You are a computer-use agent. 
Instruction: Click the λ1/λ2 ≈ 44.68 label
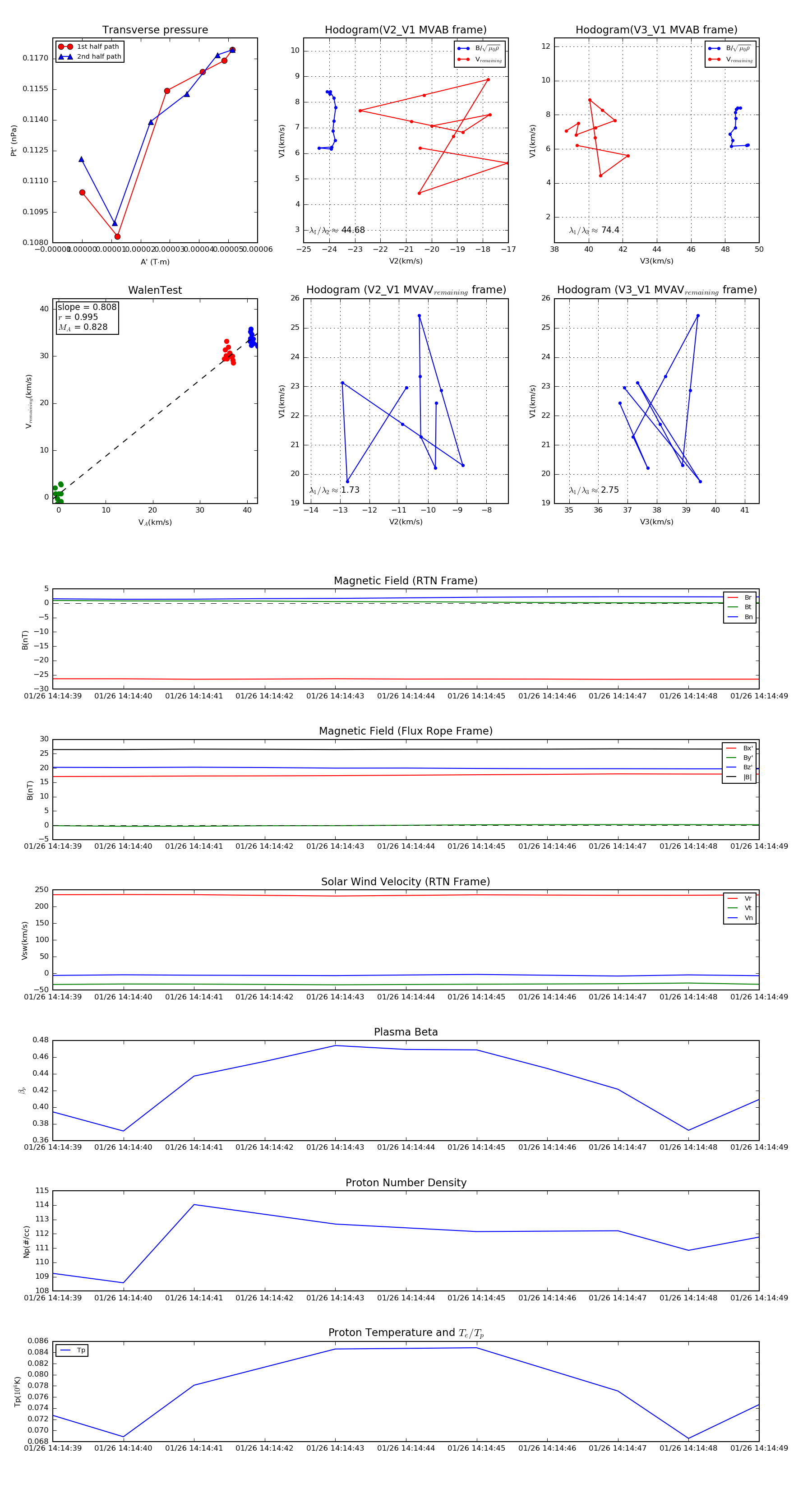click(337, 230)
